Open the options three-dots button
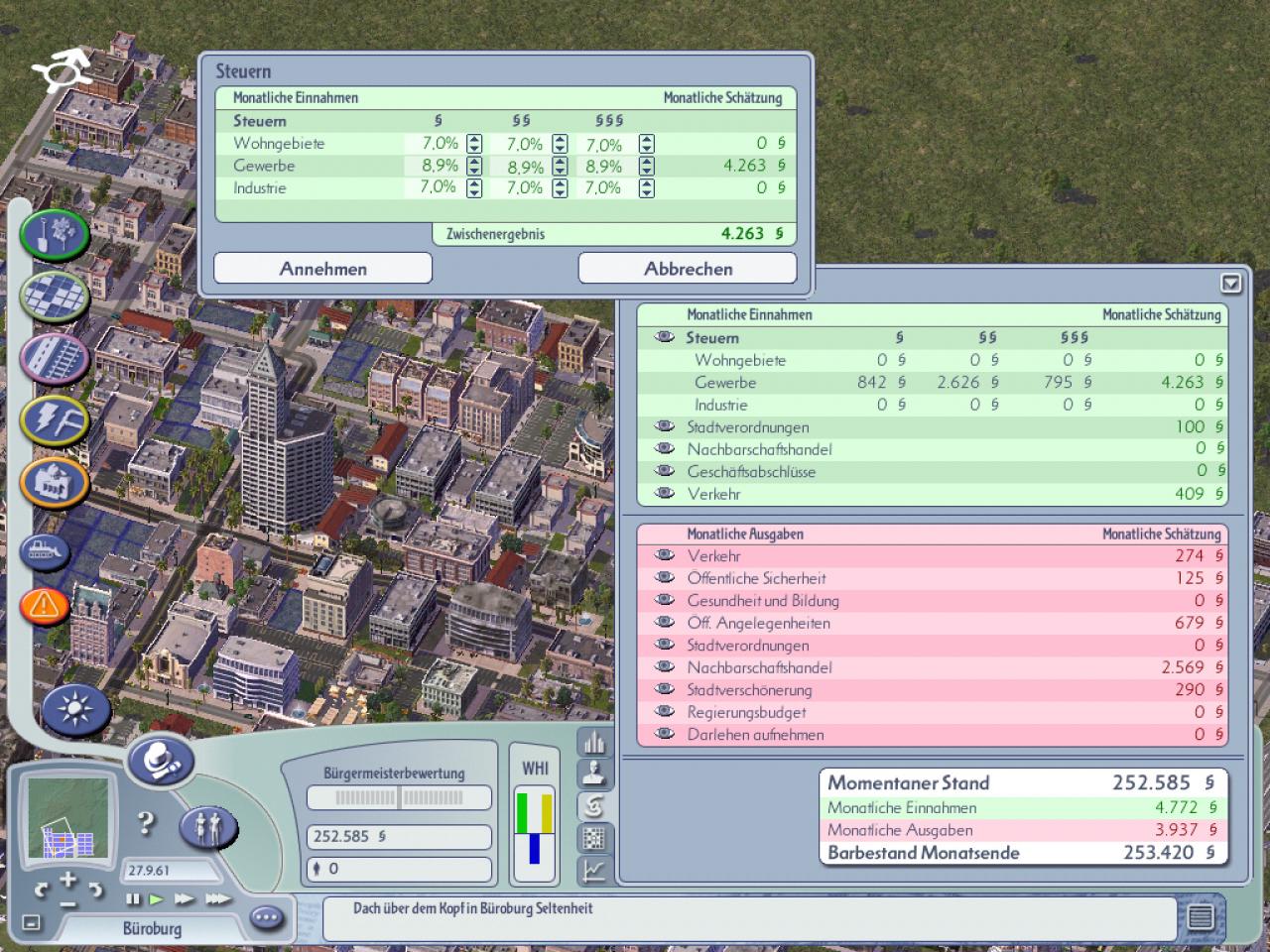Viewport: 1270px width, 952px height. click(x=267, y=918)
